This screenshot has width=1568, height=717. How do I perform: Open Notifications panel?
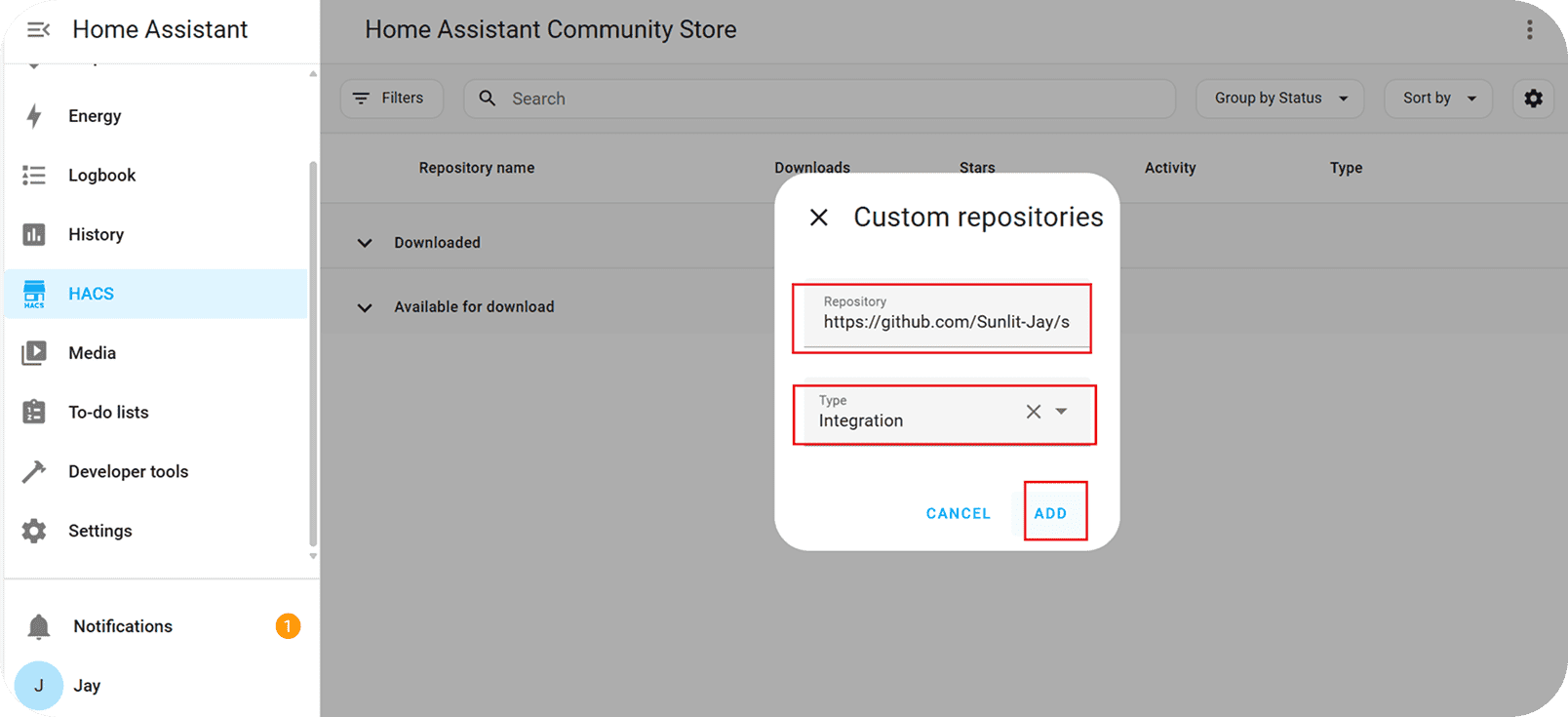(x=123, y=626)
